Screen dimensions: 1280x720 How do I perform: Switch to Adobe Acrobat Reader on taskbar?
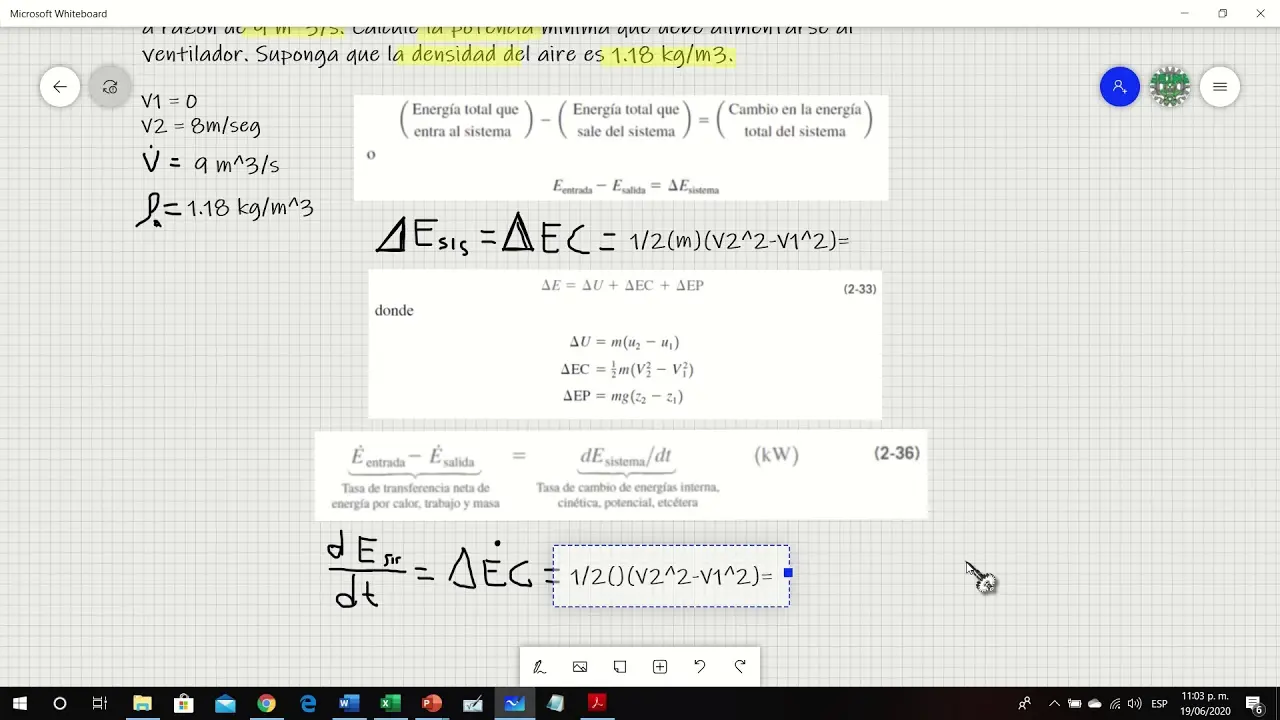[x=597, y=704]
